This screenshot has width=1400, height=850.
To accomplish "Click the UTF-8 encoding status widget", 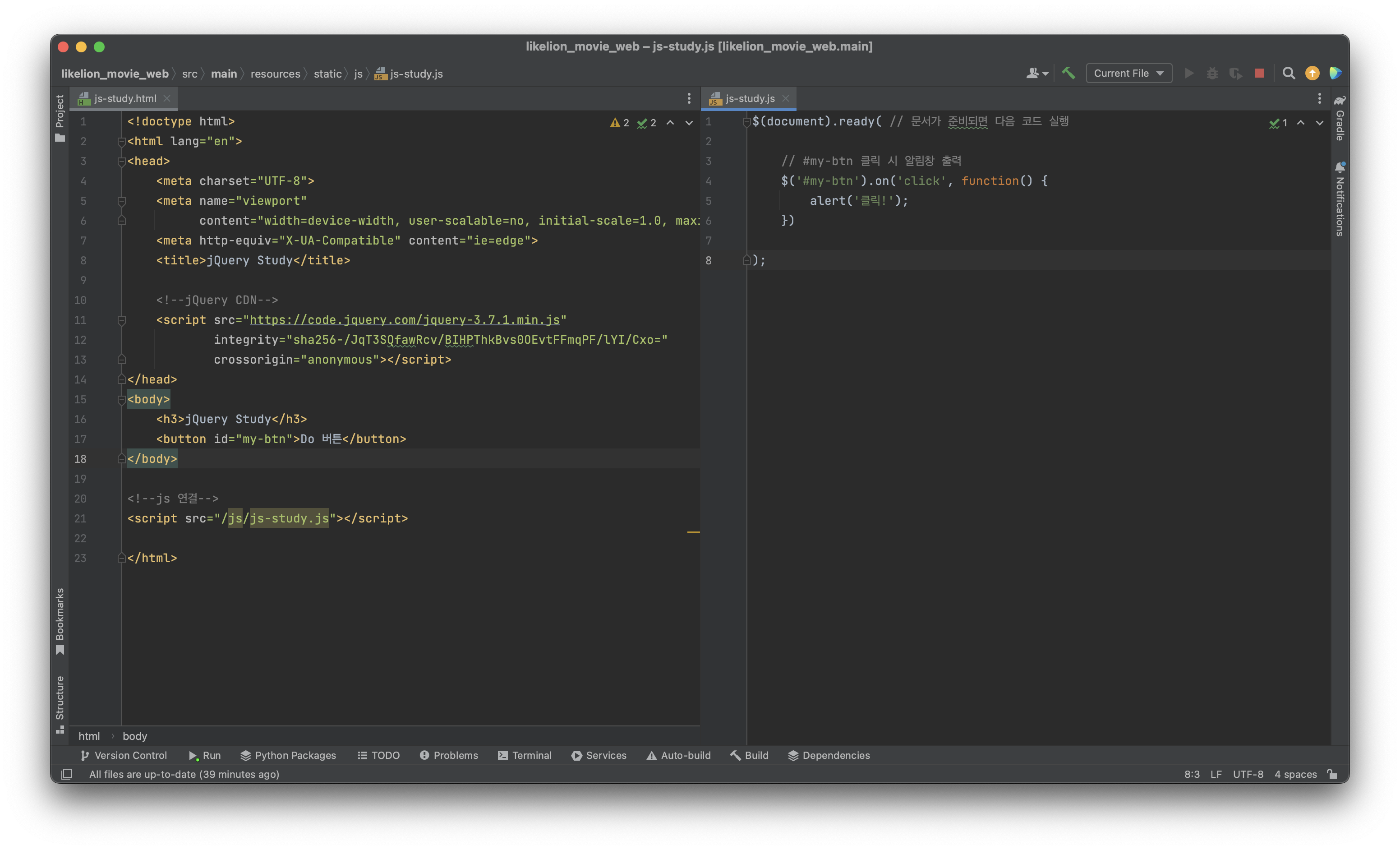I will click(1248, 774).
